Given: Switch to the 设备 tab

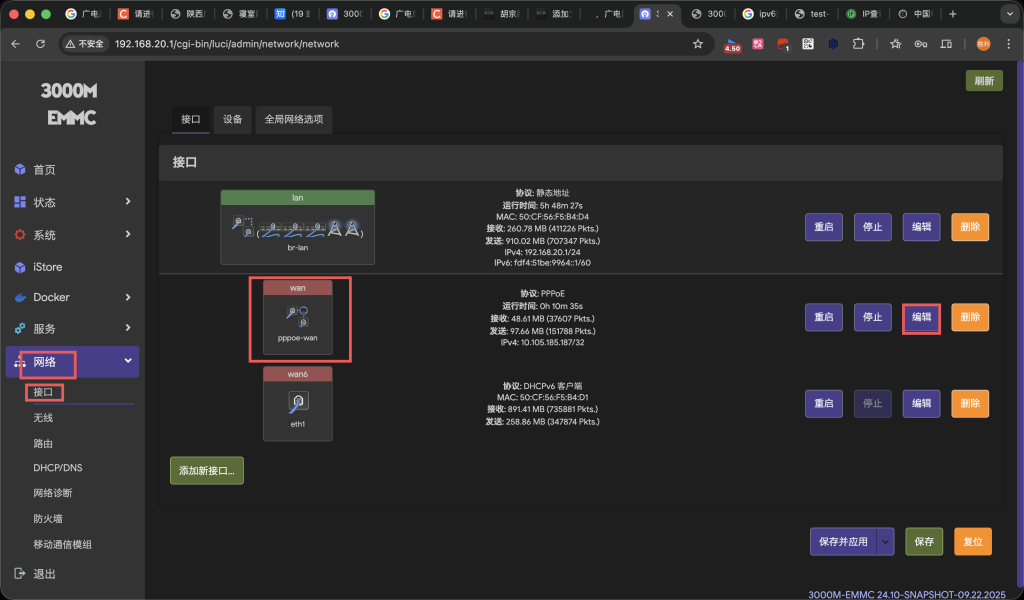Looking at the screenshot, I should 231,119.
